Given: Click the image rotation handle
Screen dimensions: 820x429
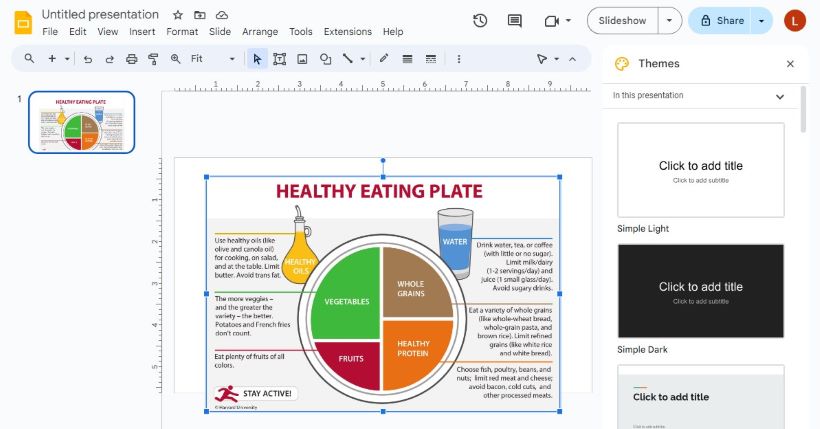Looking at the screenshot, I should click(x=383, y=161).
